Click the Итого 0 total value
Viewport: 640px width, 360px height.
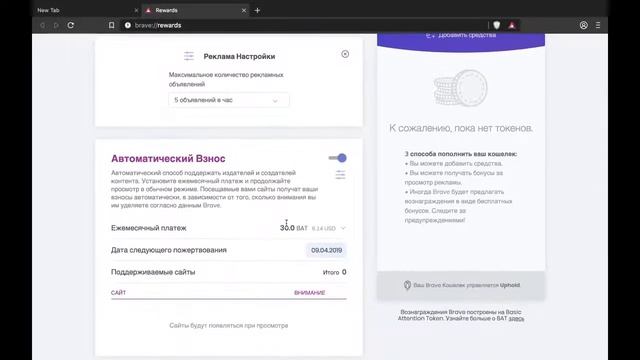pos(334,272)
